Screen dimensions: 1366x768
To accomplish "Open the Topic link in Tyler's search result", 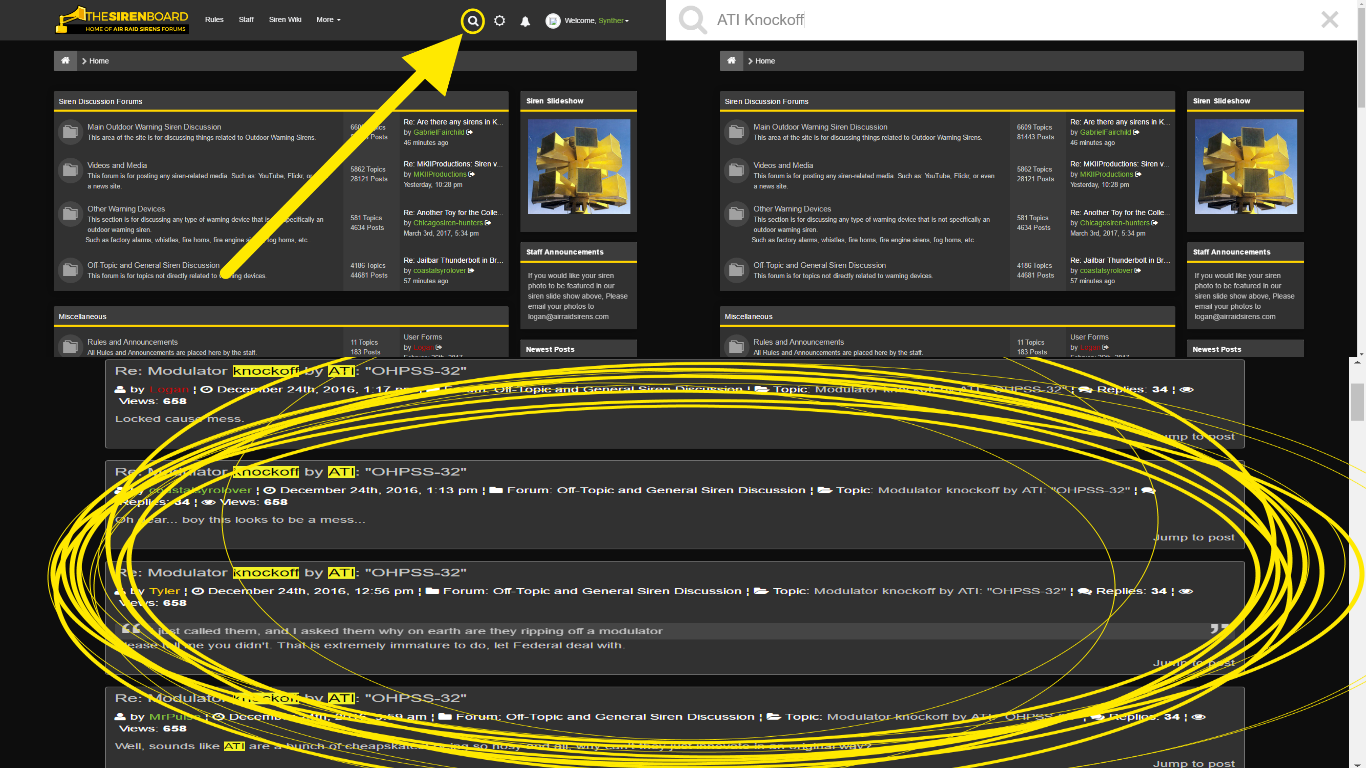I will tap(940, 591).
